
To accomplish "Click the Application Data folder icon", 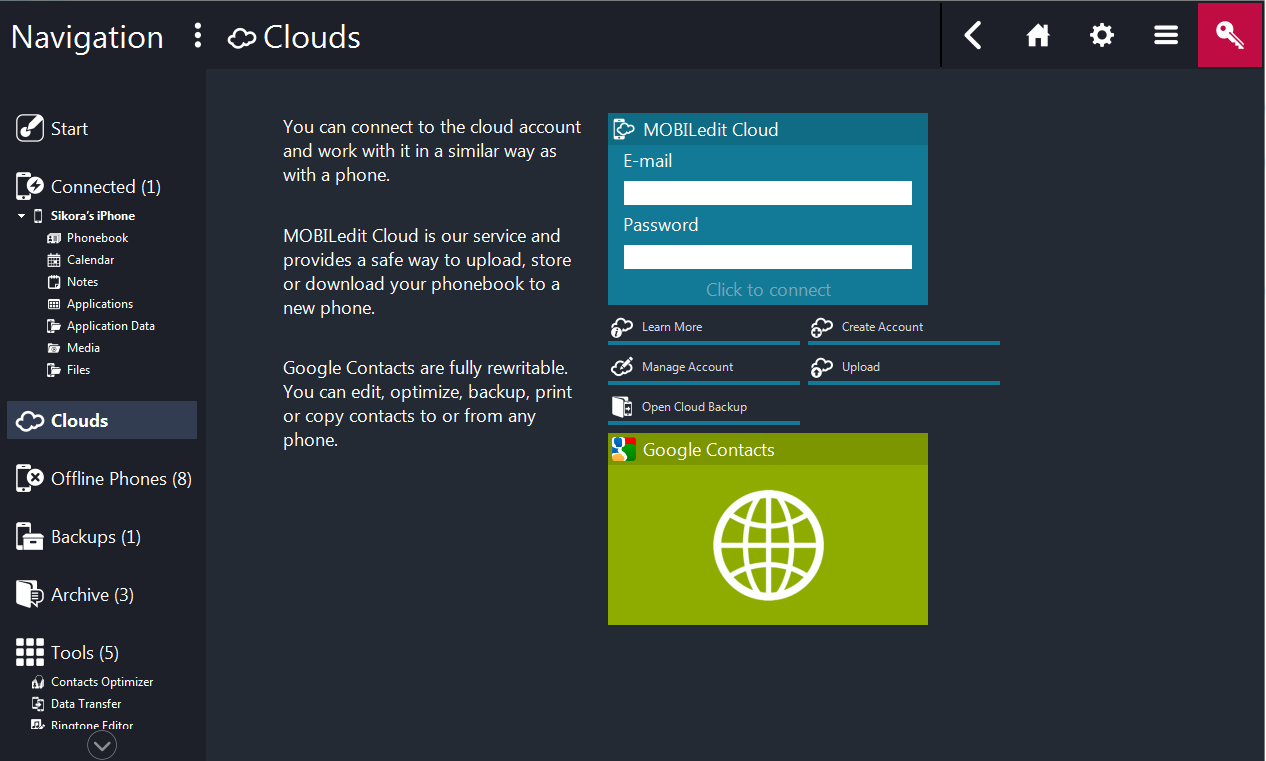I will (54, 326).
